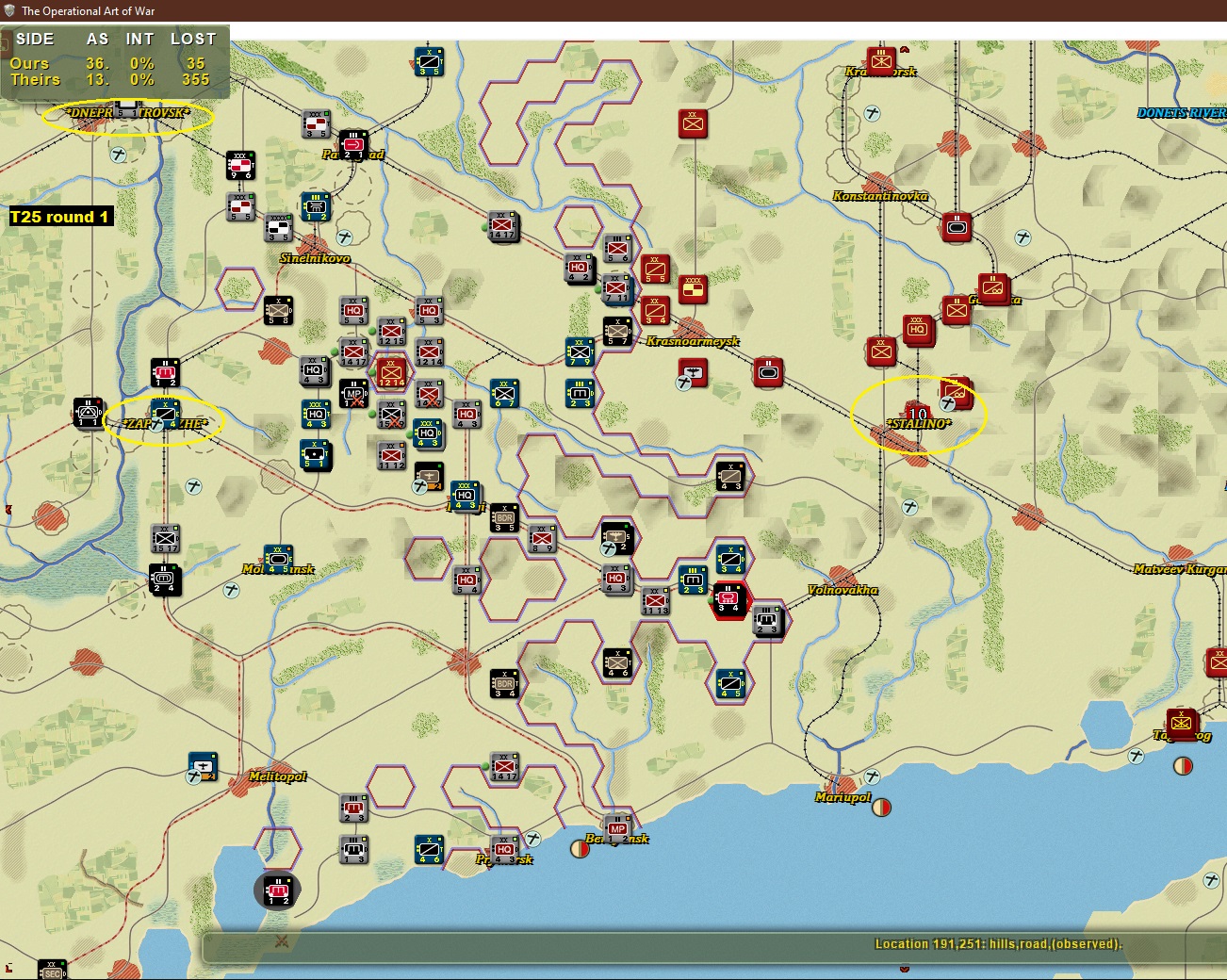Click the Berdyansk port marker
This screenshot has height=980, width=1227.
click(580, 849)
